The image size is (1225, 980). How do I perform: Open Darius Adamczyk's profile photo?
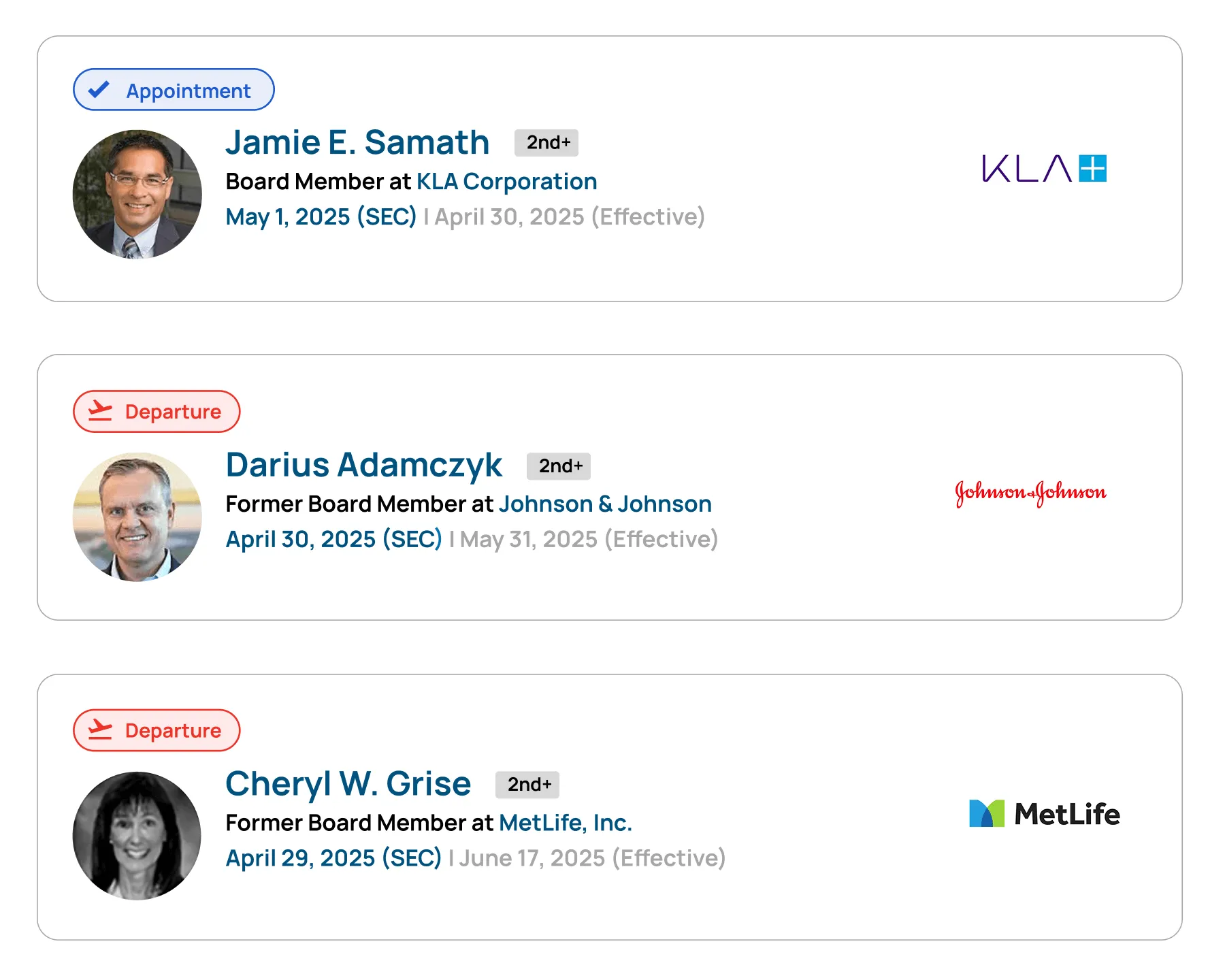click(137, 517)
